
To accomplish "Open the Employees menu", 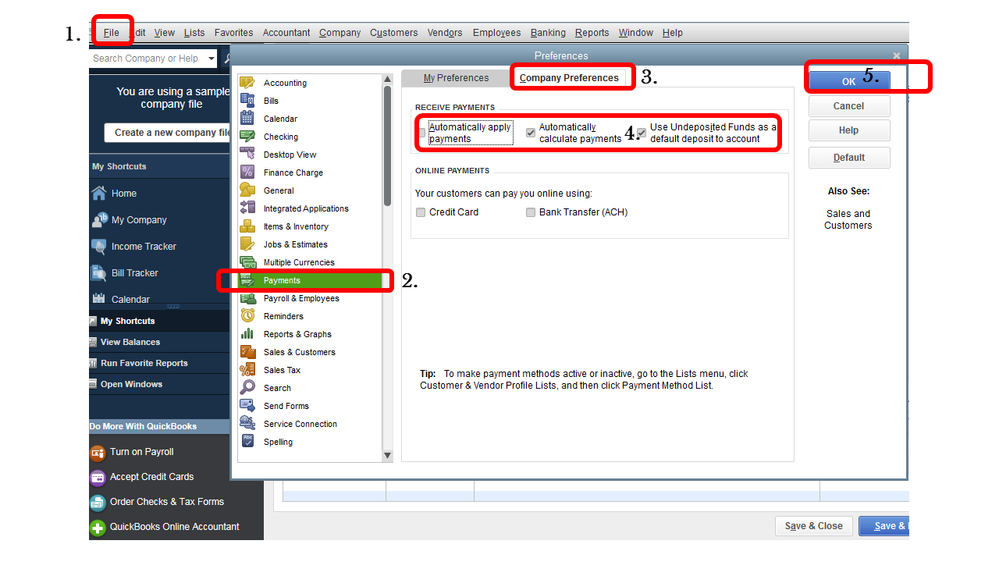I will pos(496,32).
